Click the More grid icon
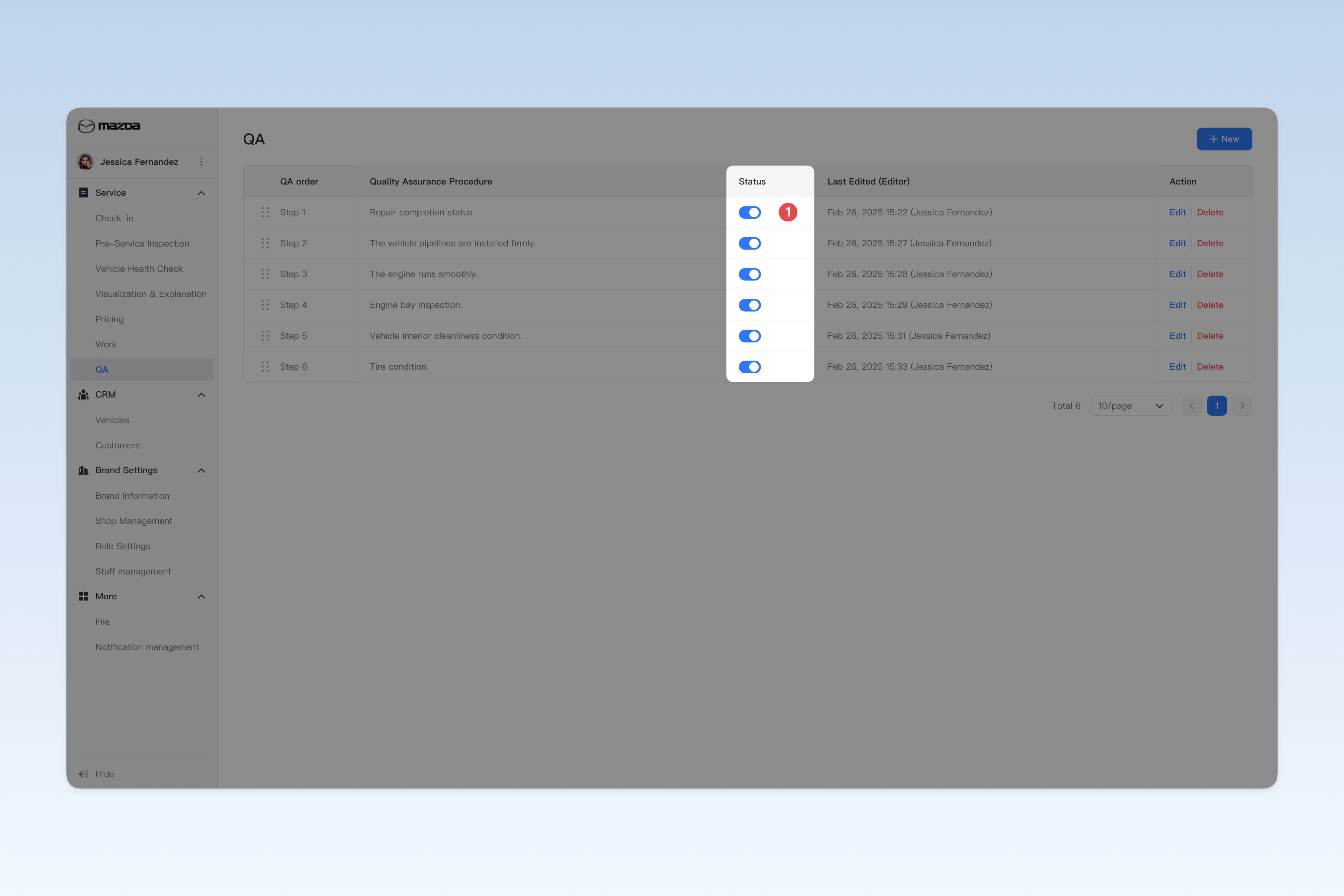Viewport: 1344px width, 896px height. point(83,596)
